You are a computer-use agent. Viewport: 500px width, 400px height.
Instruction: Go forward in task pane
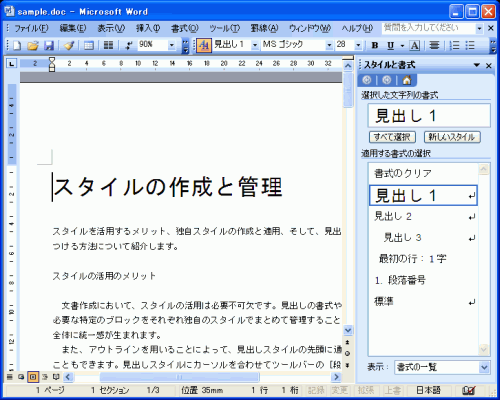click(387, 80)
